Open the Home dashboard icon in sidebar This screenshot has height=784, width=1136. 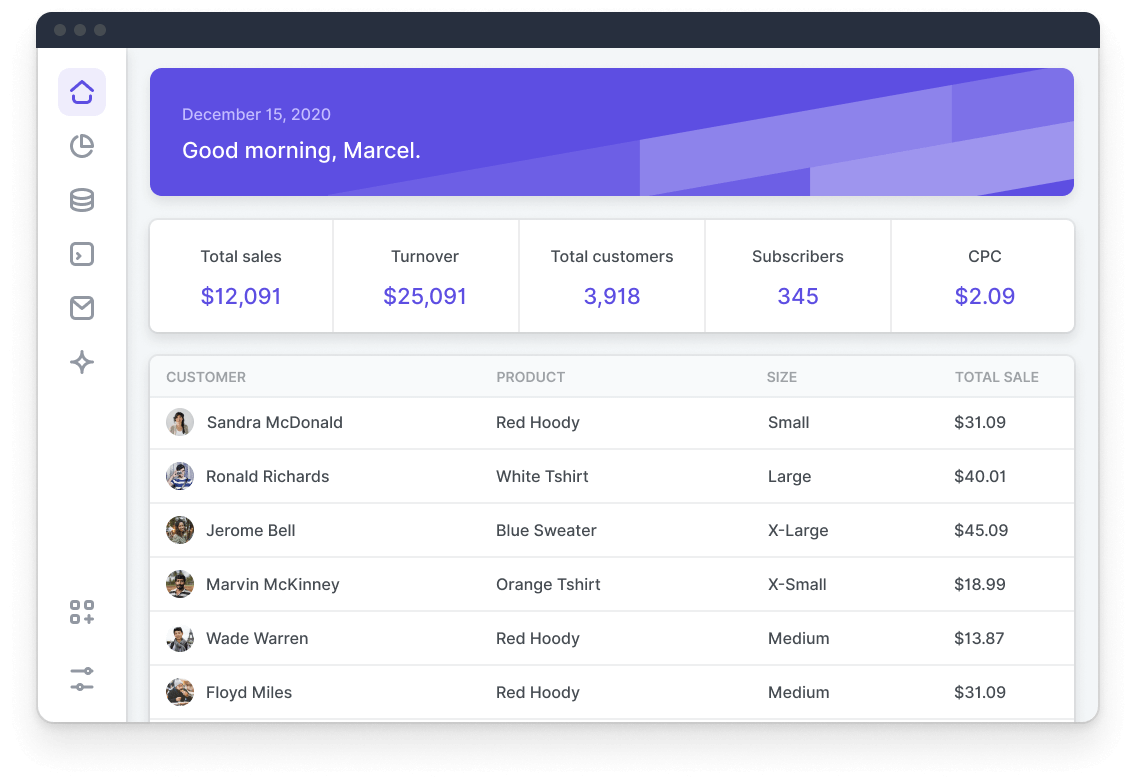tap(82, 92)
